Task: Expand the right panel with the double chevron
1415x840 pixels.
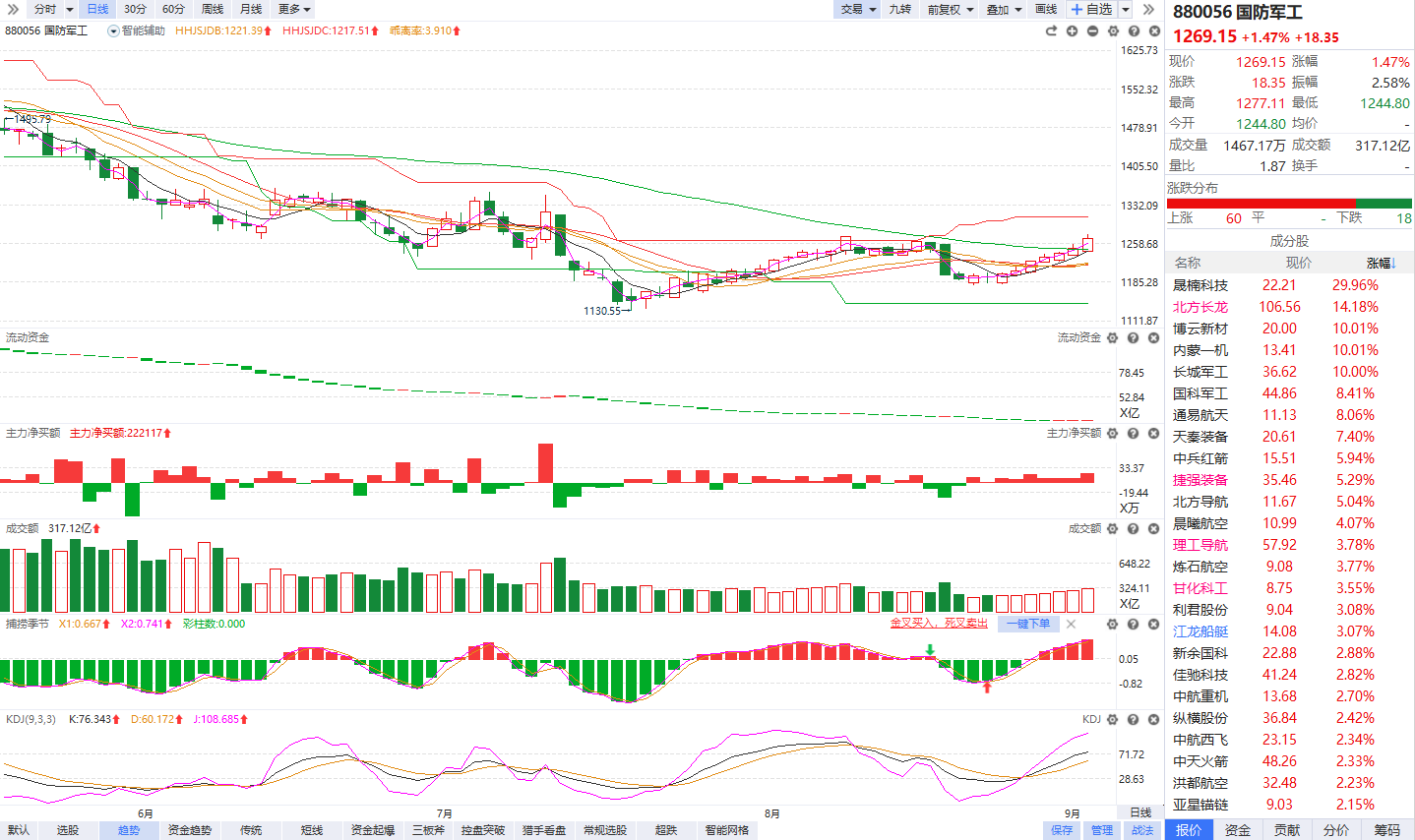Action: [1147, 9]
